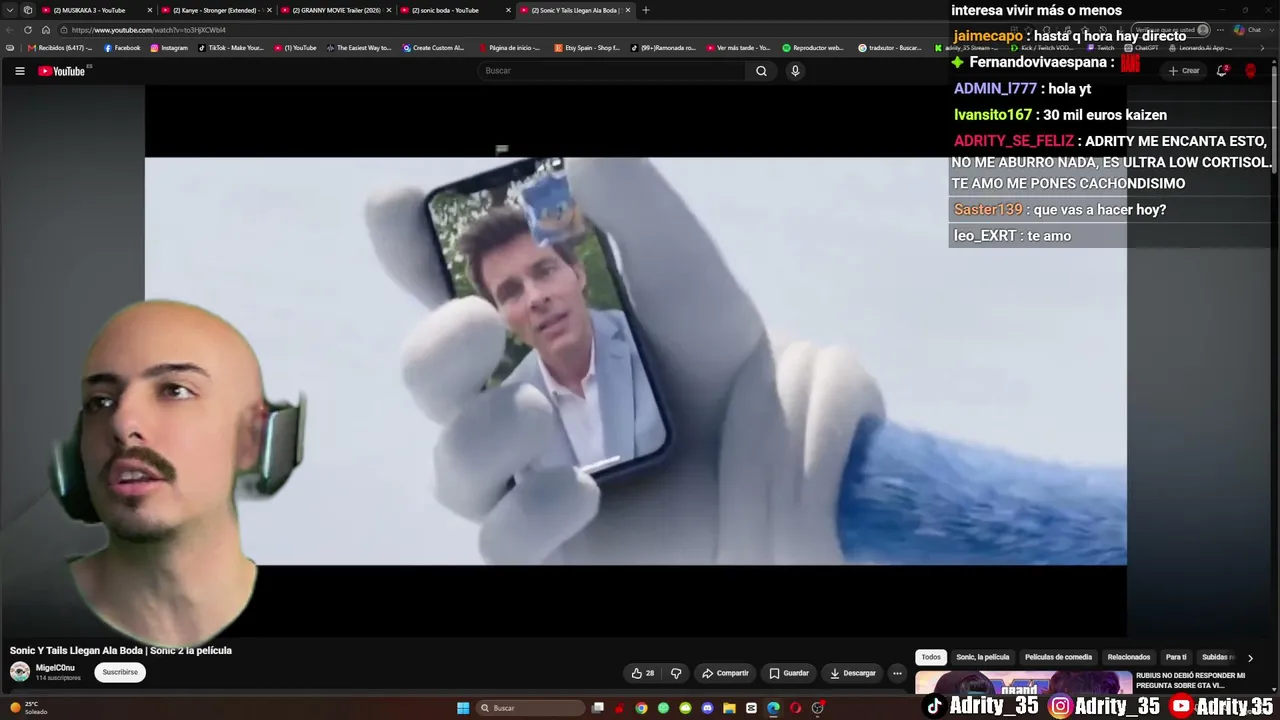This screenshot has height=720, width=1280.
Task: Select the 'Para ti' filter chip
Action: 1176,657
